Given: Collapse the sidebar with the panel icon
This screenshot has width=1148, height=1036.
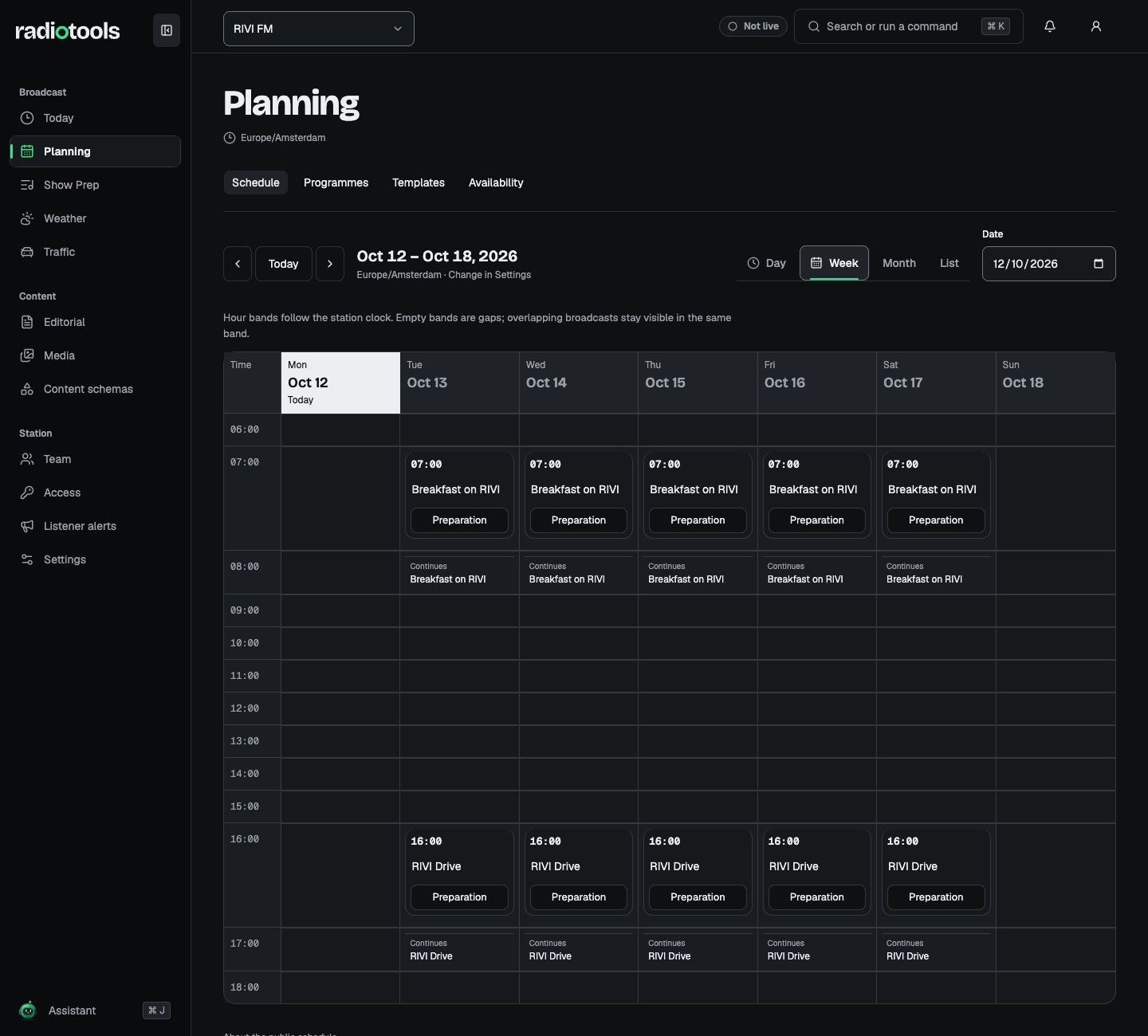Looking at the screenshot, I should [x=167, y=30].
